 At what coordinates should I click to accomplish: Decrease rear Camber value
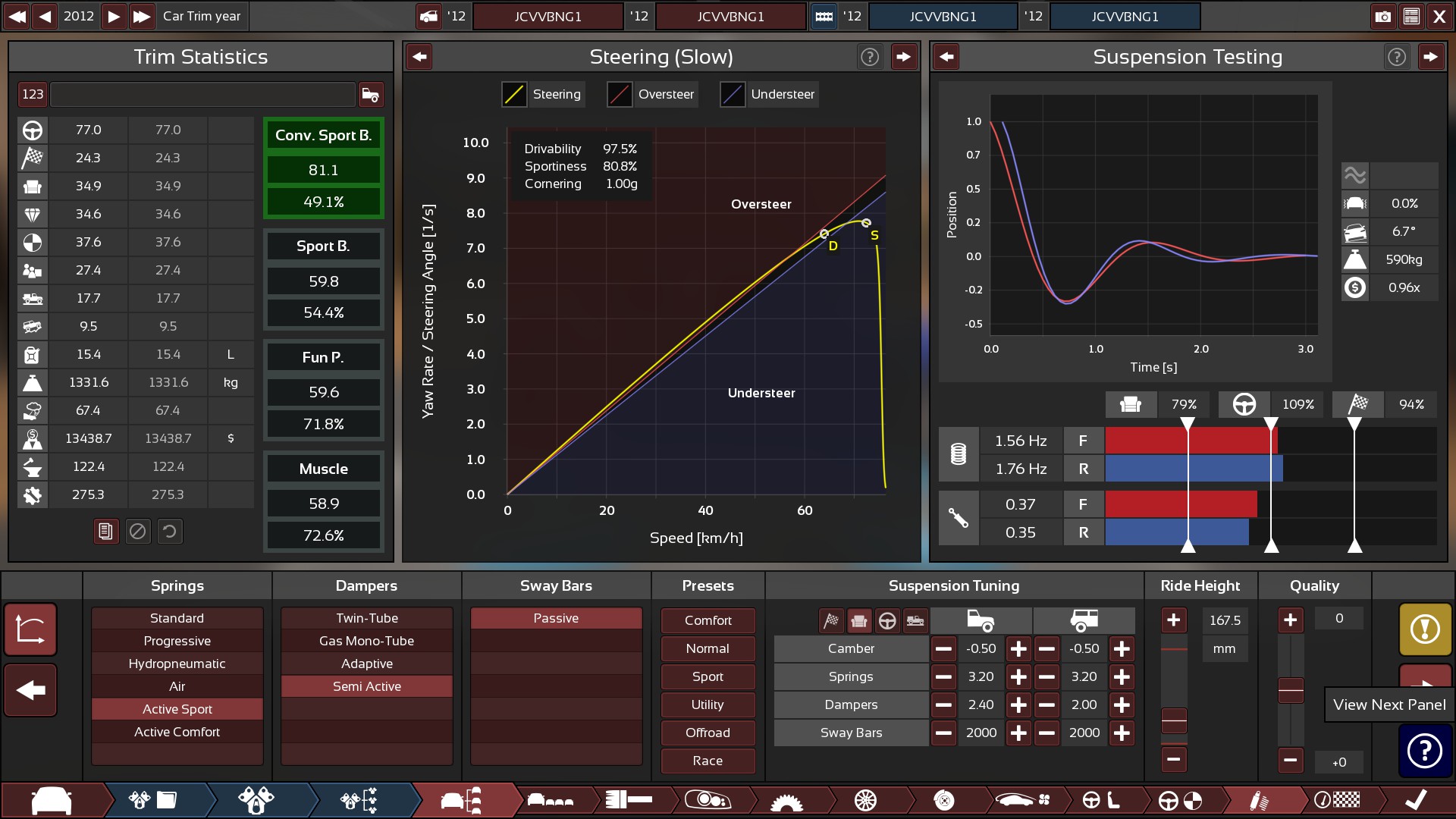pyautogui.click(x=1046, y=648)
